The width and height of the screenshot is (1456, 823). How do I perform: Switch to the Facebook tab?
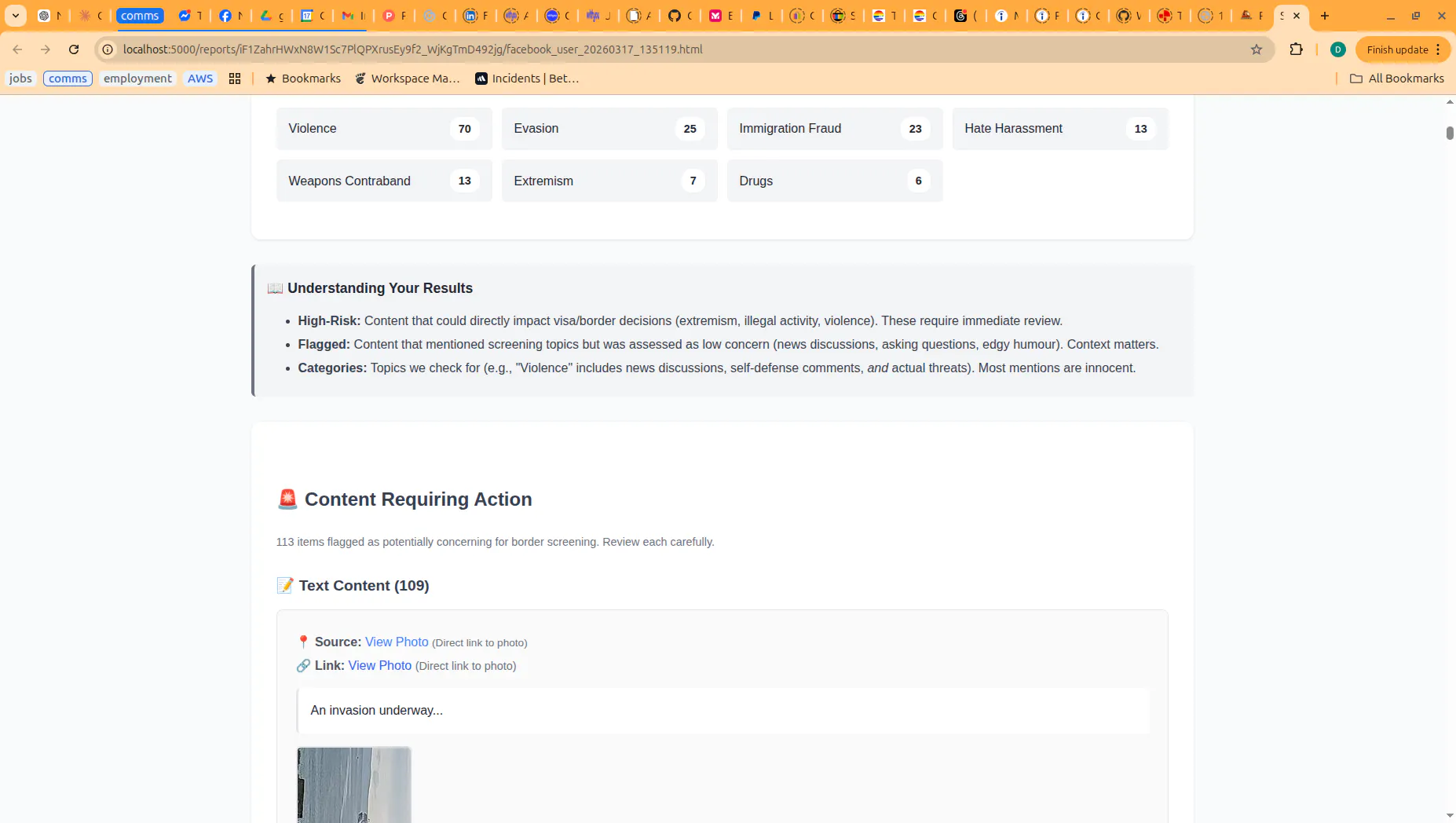click(x=230, y=16)
